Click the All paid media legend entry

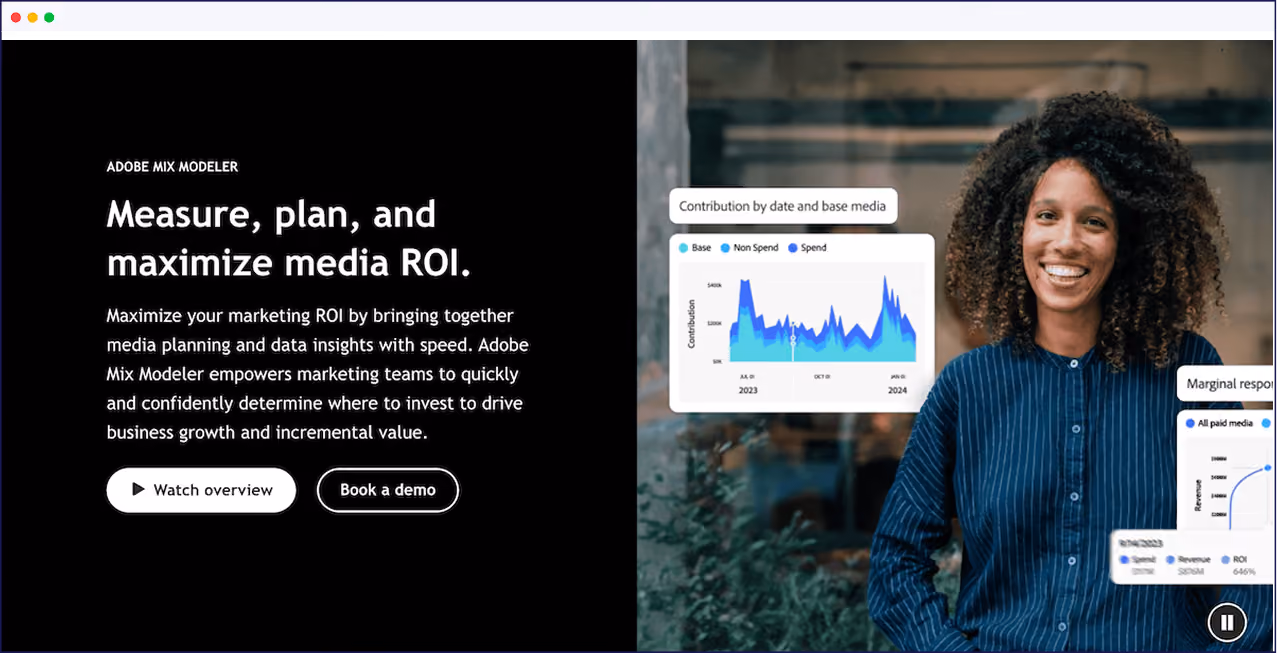1218,423
